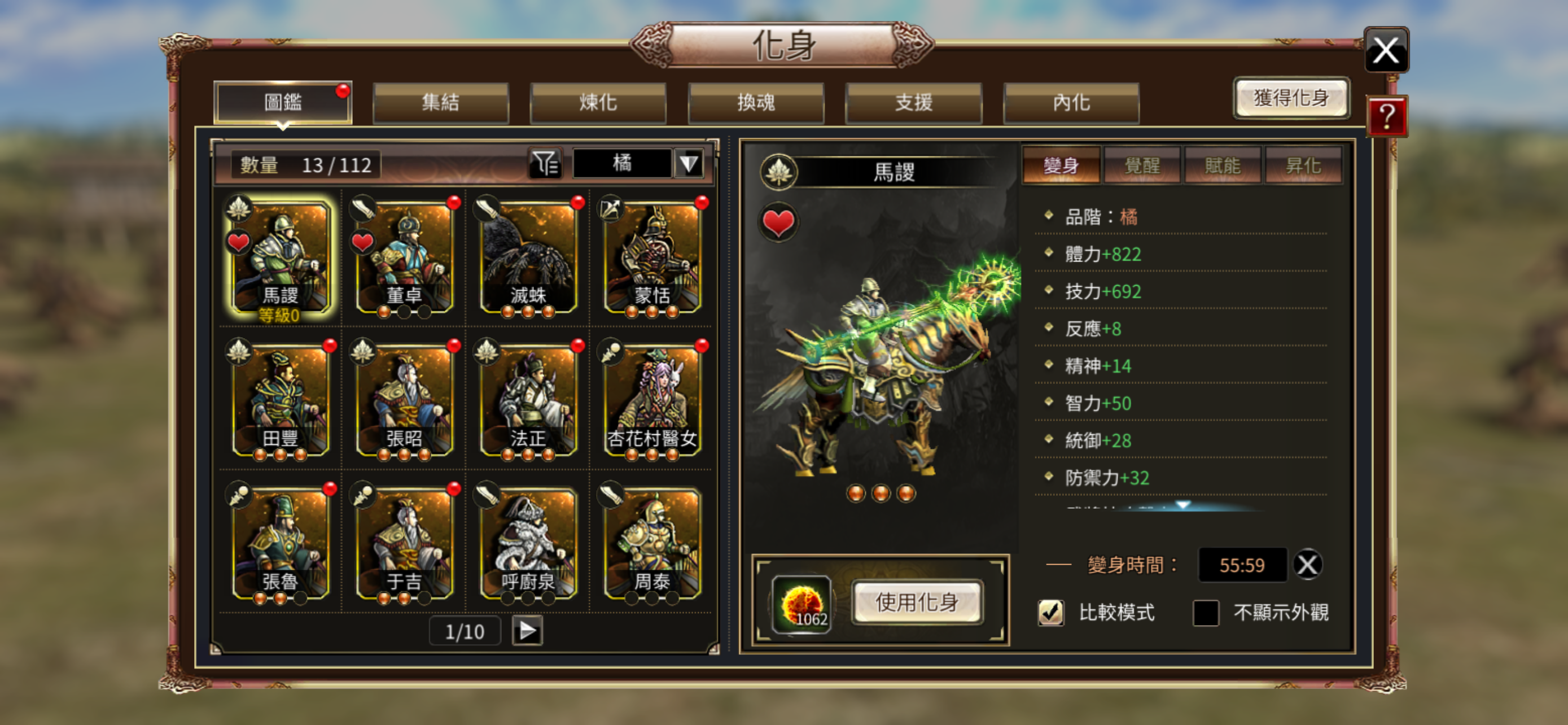Toggle the heart icon on the 董卓 card
Image resolution: width=1568 pixels, height=725 pixels.
tap(363, 242)
